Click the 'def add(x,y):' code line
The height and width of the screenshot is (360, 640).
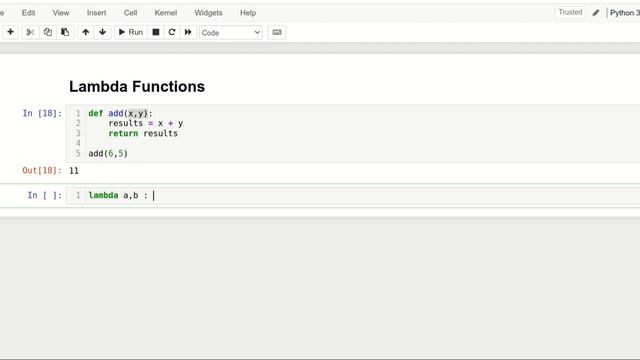(120, 113)
